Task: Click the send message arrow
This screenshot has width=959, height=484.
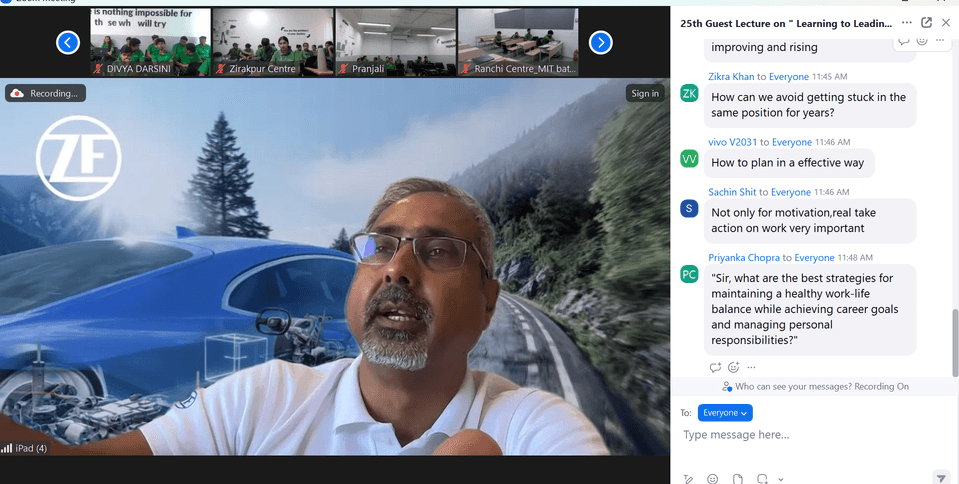Action: click(940, 478)
